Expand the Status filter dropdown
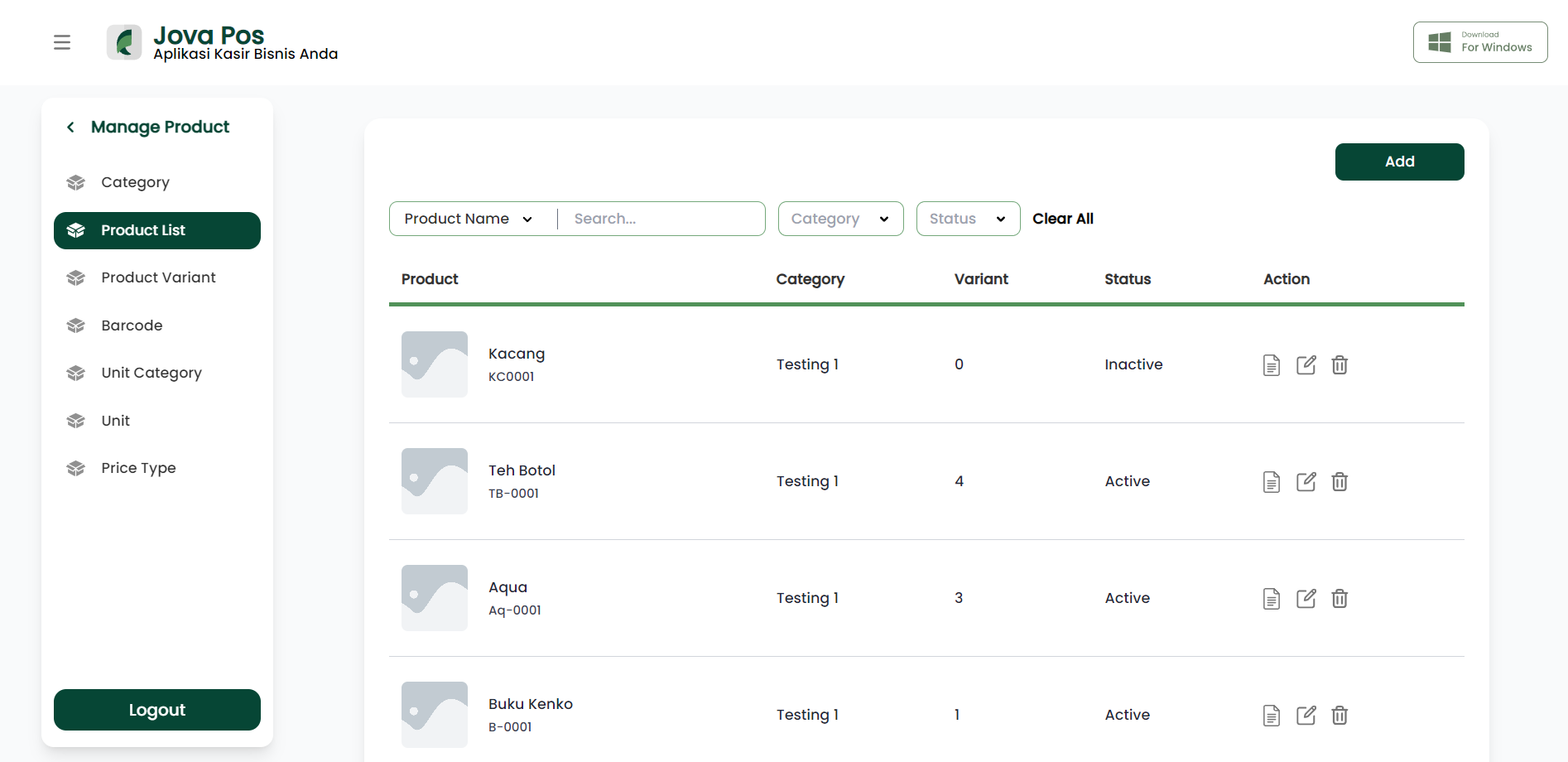This screenshot has height=762, width=1568. tap(968, 219)
